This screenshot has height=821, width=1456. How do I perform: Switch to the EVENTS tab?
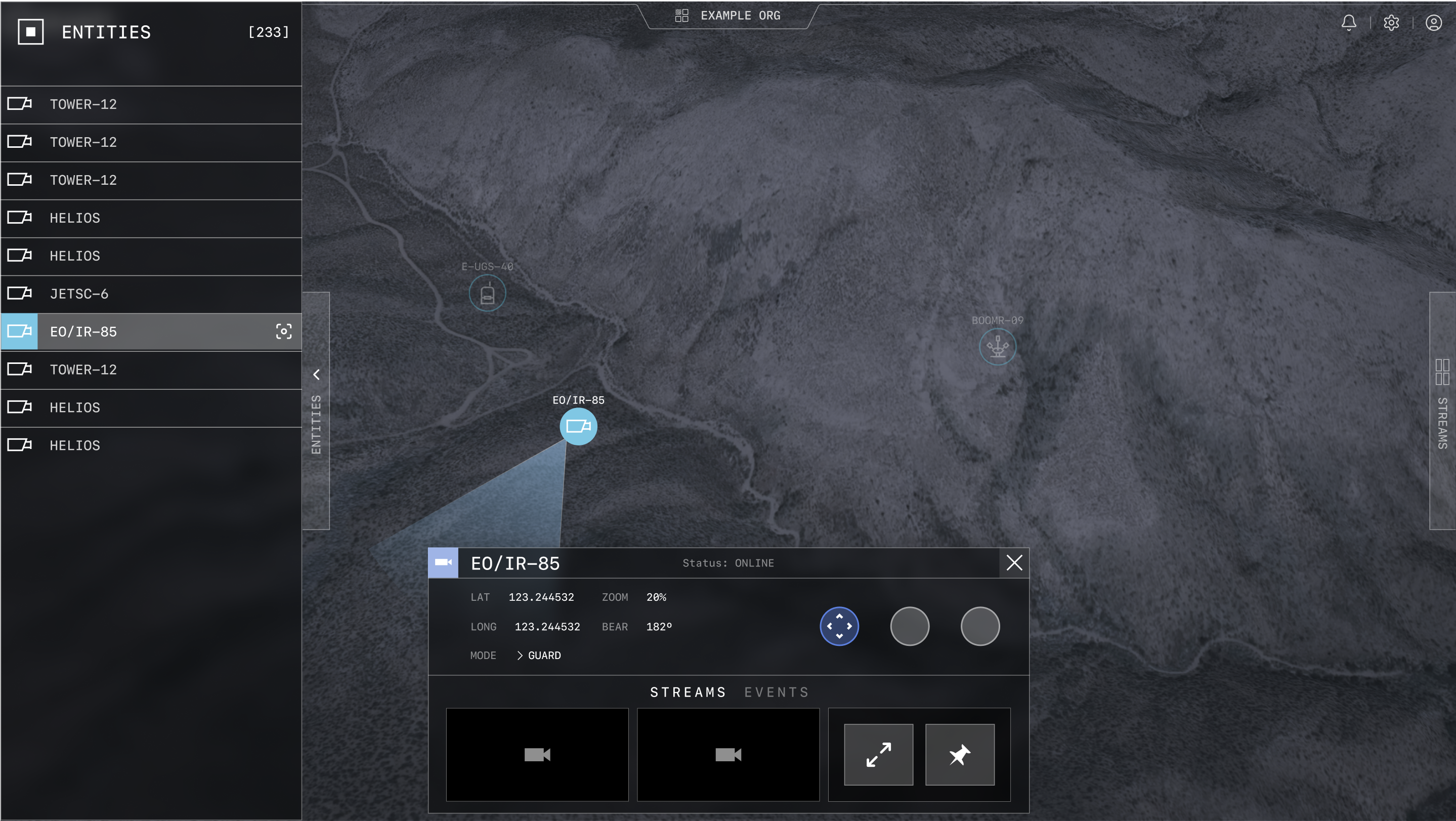(777, 692)
